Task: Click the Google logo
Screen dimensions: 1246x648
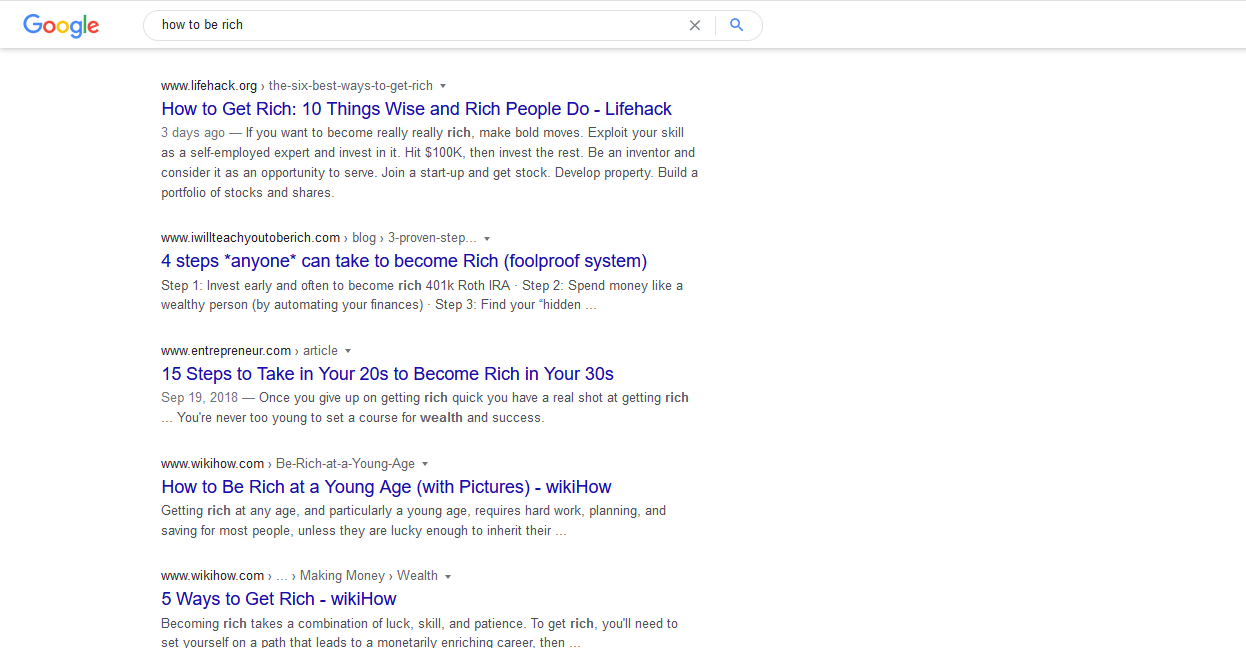Action: [61, 26]
